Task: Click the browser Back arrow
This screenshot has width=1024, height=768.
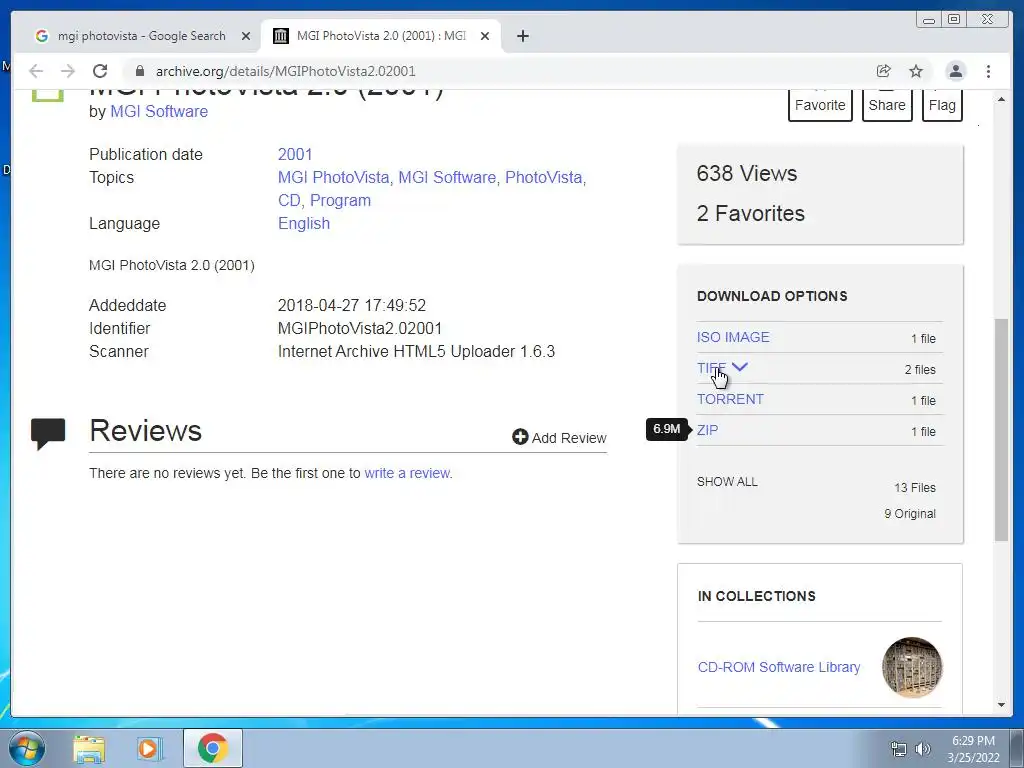Action: click(x=36, y=71)
